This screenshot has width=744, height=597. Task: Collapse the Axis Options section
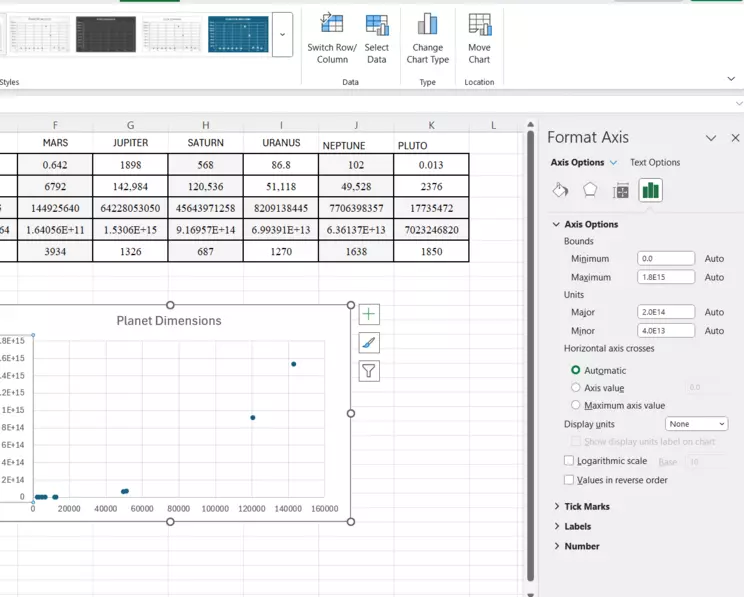tap(556, 224)
